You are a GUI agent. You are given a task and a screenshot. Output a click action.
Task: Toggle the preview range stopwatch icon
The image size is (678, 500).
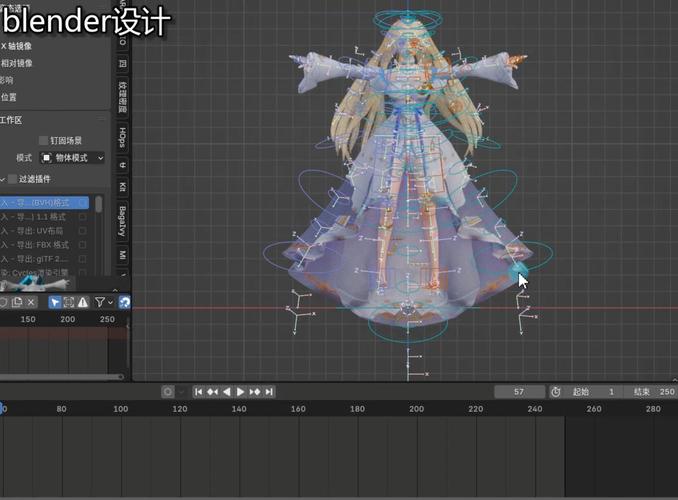[556, 392]
